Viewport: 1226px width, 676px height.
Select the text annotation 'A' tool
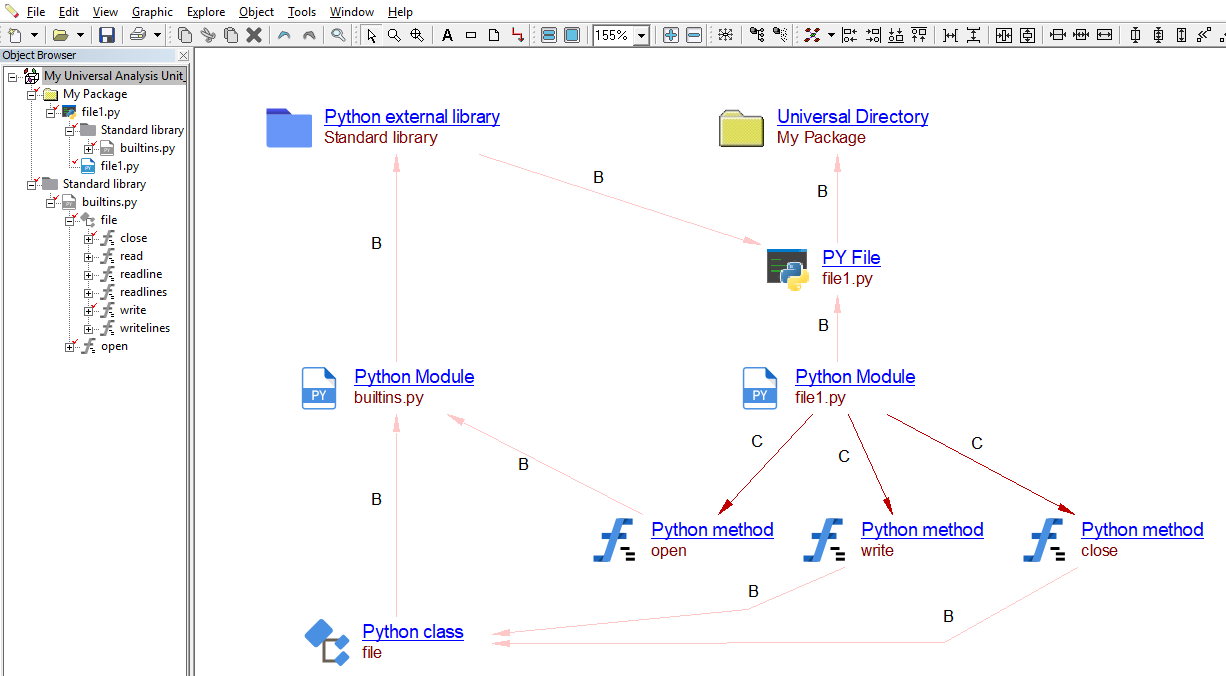(447, 35)
